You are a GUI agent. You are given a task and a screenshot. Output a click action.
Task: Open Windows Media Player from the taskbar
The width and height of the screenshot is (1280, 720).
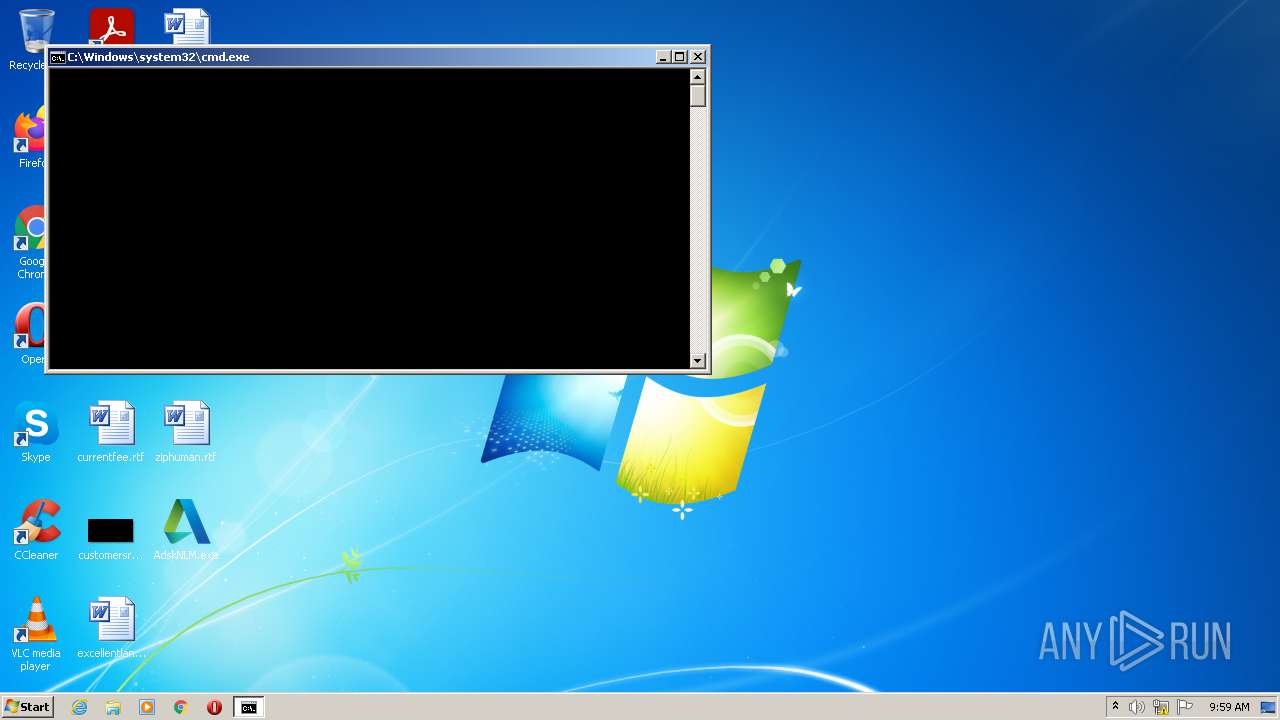tap(147, 707)
